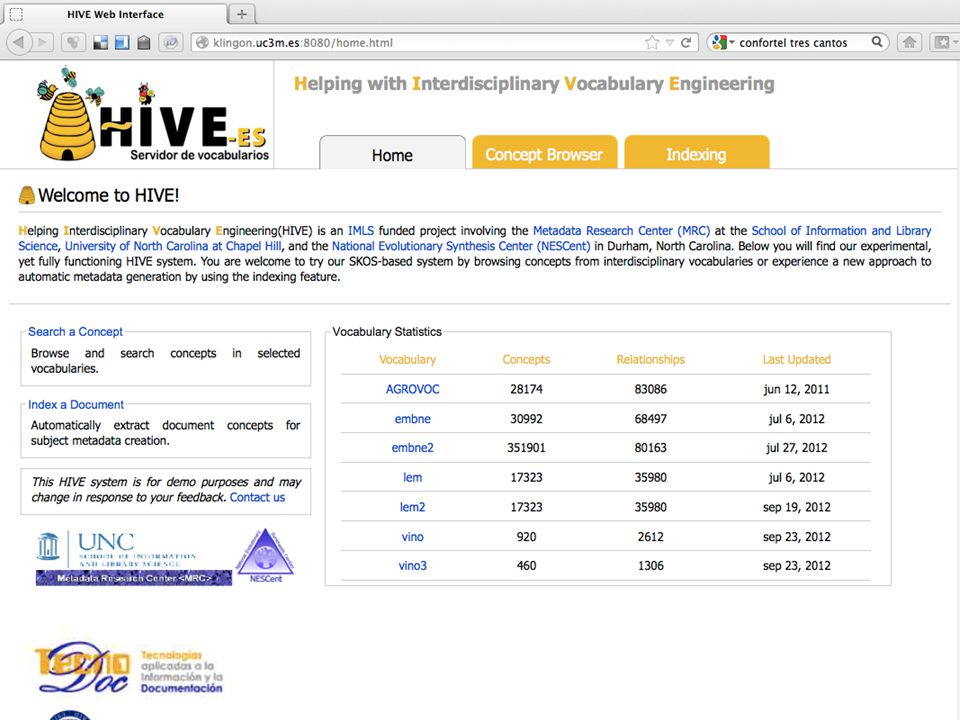Screen dimensions: 960x720
Task: Click the dark box toolbar icon
Action: pyautogui.click(x=143, y=42)
